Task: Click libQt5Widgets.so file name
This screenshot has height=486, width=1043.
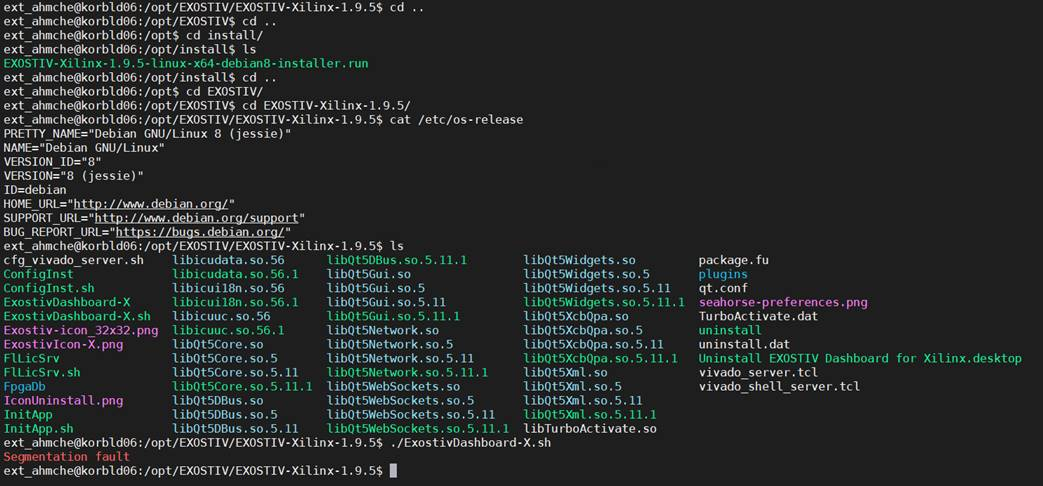Action: (579, 260)
